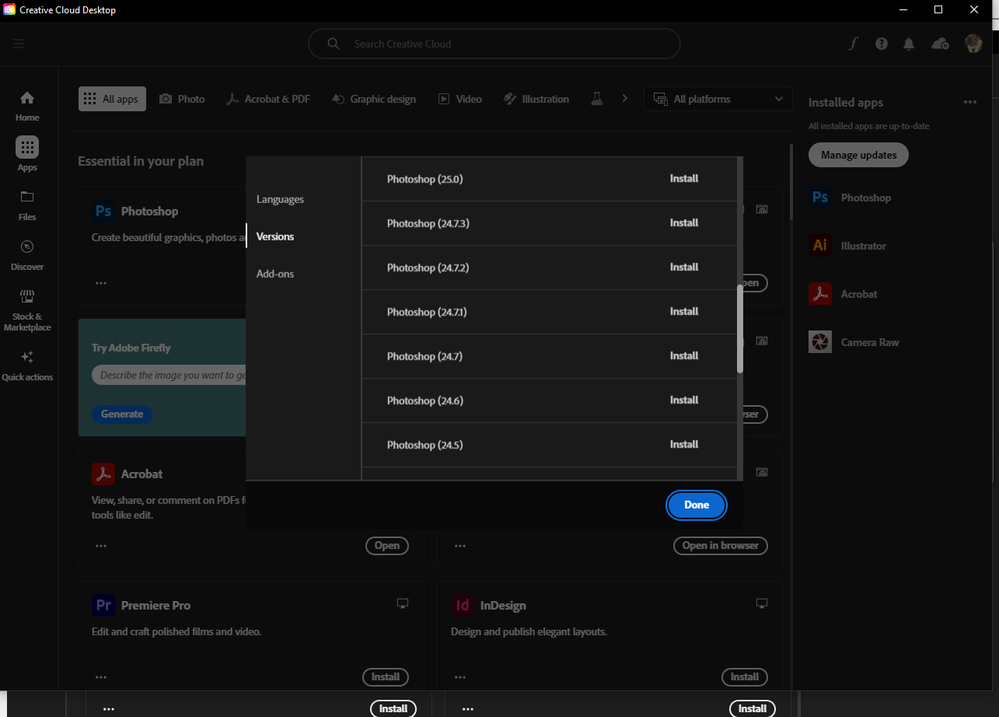Click the search magnifier icon
999x717 pixels.
pos(333,43)
